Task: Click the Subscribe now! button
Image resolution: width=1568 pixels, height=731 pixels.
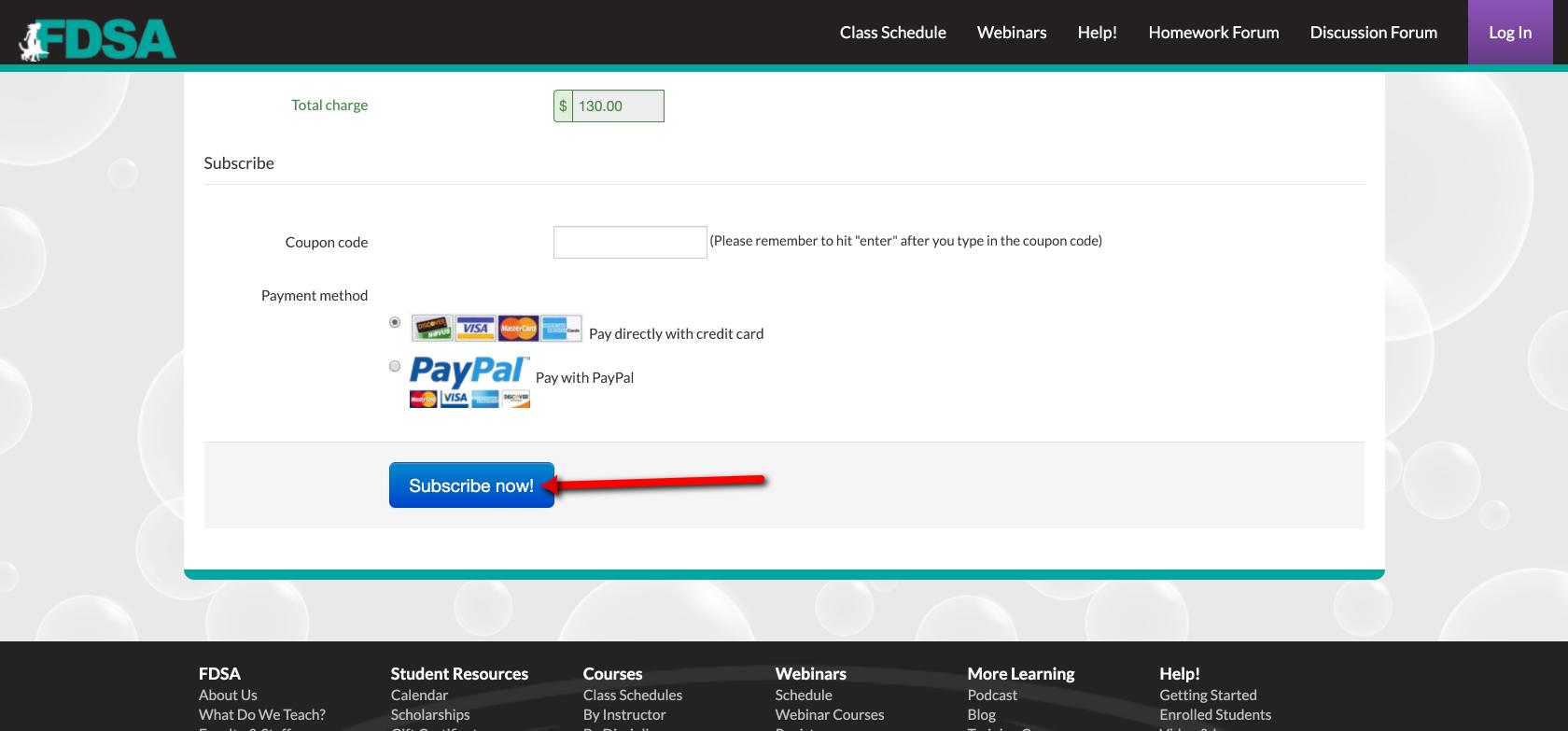Action: (471, 485)
